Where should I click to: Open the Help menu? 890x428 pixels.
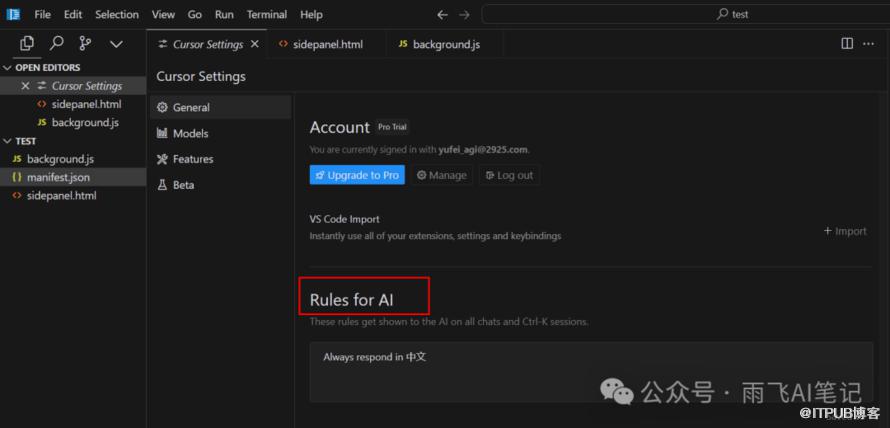click(x=312, y=15)
